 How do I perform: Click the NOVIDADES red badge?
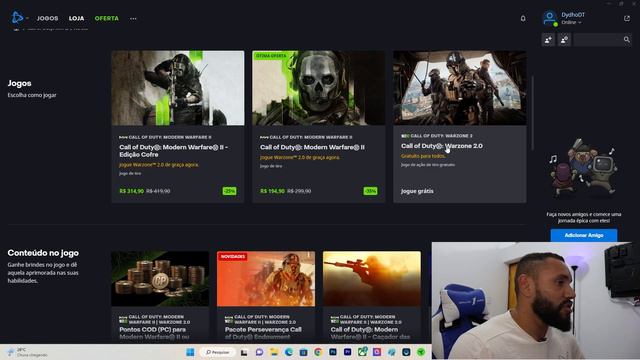coord(233,257)
